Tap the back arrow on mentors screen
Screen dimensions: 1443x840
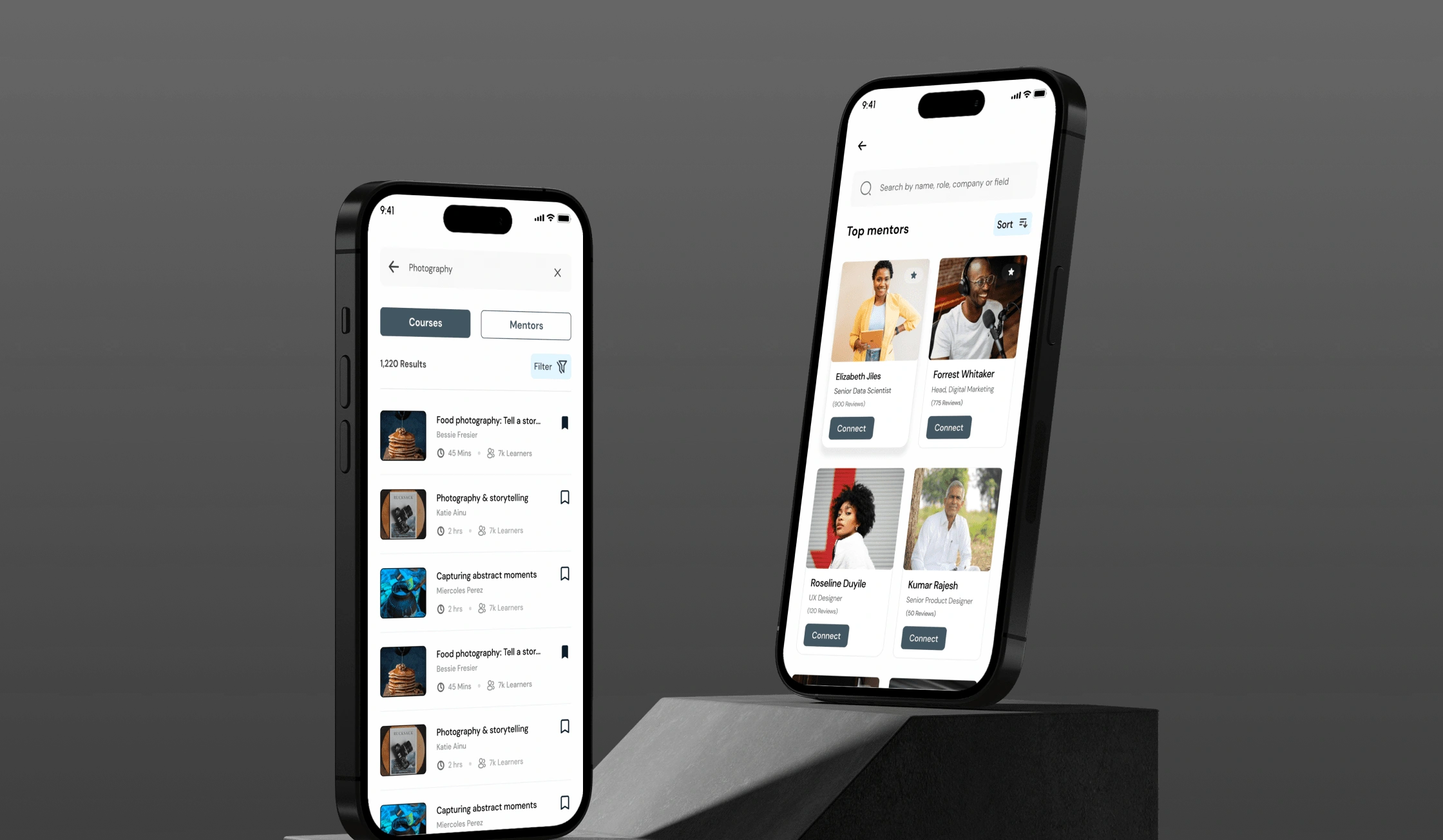(862, 145)
